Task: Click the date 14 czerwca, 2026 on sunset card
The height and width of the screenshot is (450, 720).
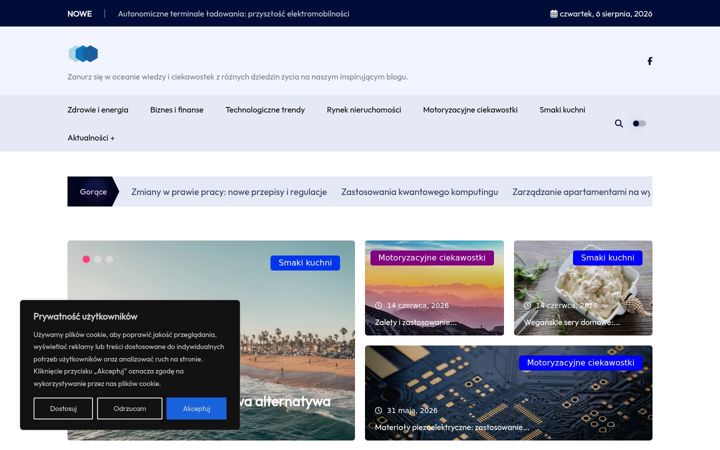Action: click(x=418, y=305)
